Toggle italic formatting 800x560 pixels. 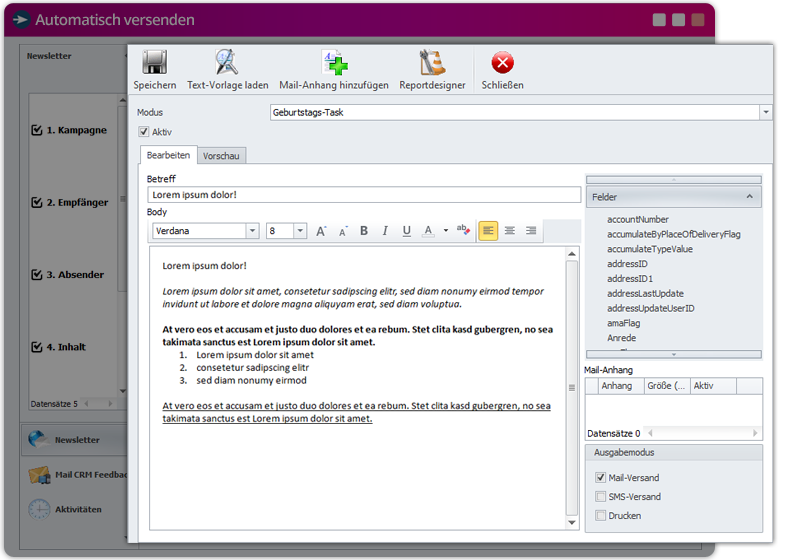pyautogui.click(x=385, y=231)
